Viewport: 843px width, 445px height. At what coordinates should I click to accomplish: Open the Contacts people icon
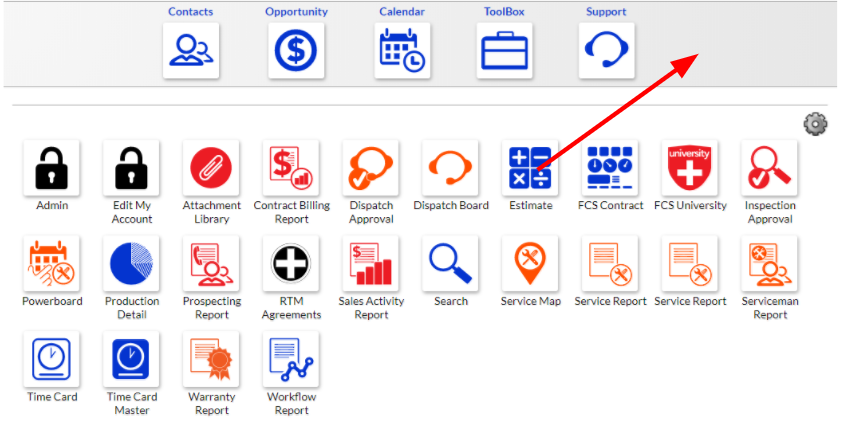(191, 51)
